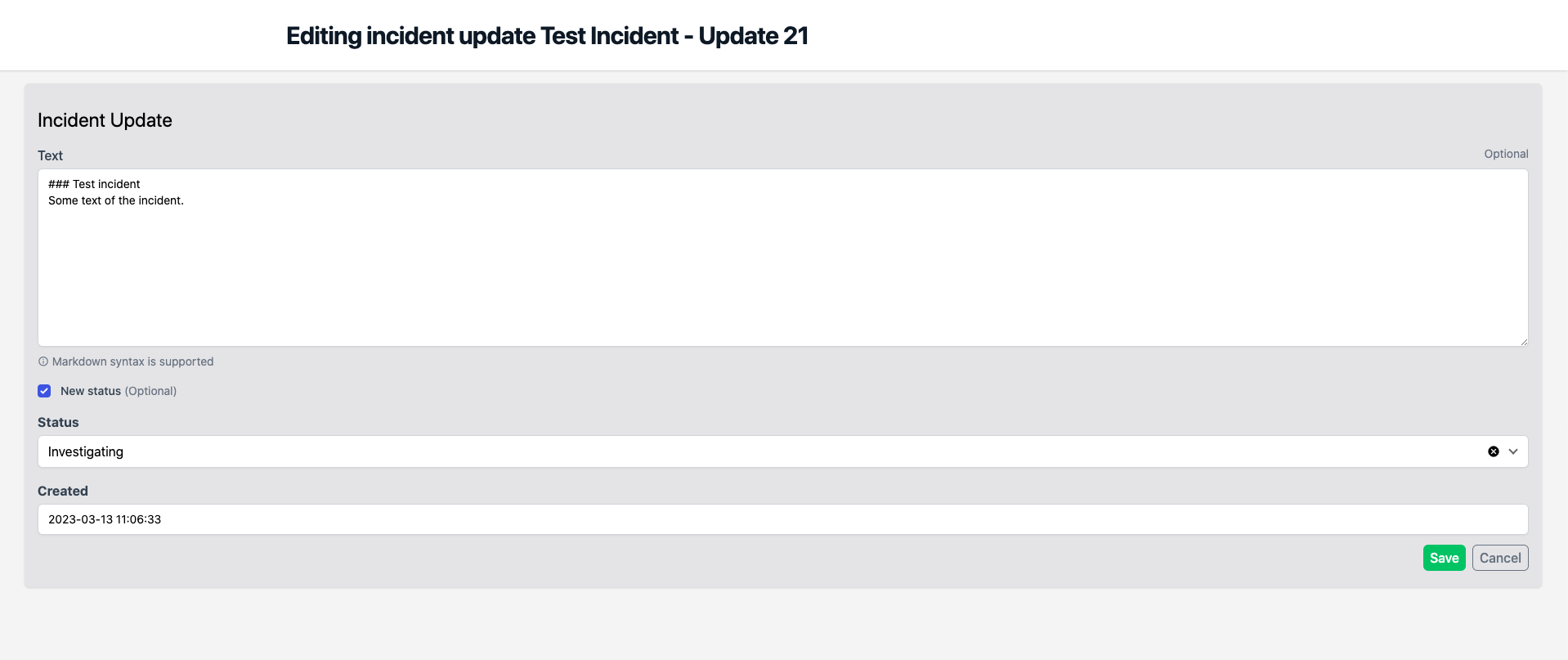The height and width of the screenshot is (660, 1568).
Task: Click the Incident Update section heading
Action: (x=104, y=119)
